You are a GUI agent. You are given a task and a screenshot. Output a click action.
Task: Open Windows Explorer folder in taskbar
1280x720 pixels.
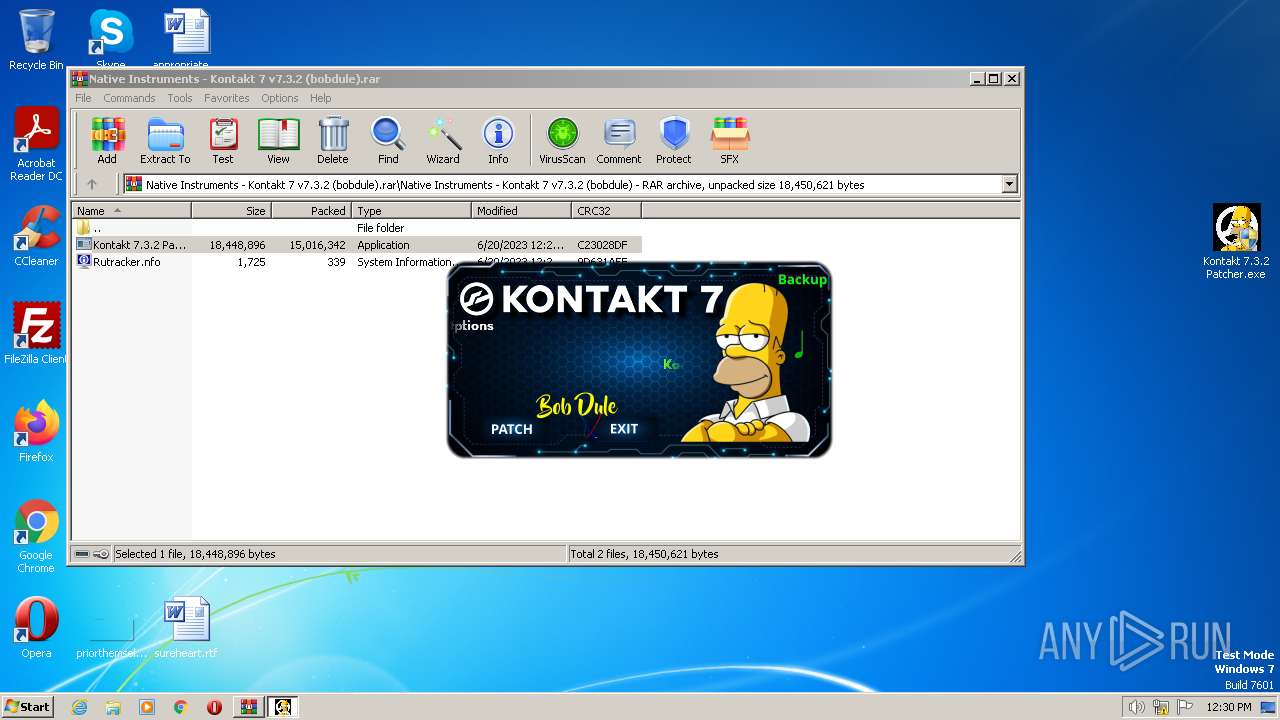[x=113, y=707]
